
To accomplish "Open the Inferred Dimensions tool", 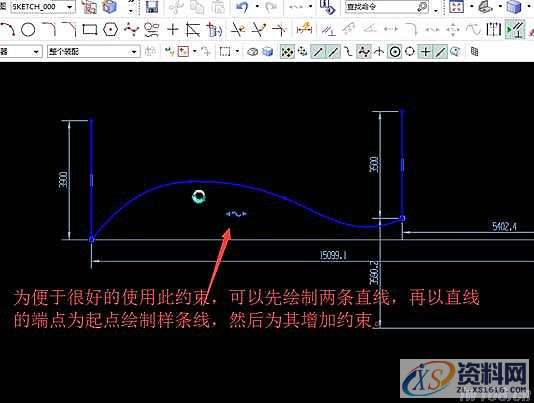I will (x=304, y=29).
